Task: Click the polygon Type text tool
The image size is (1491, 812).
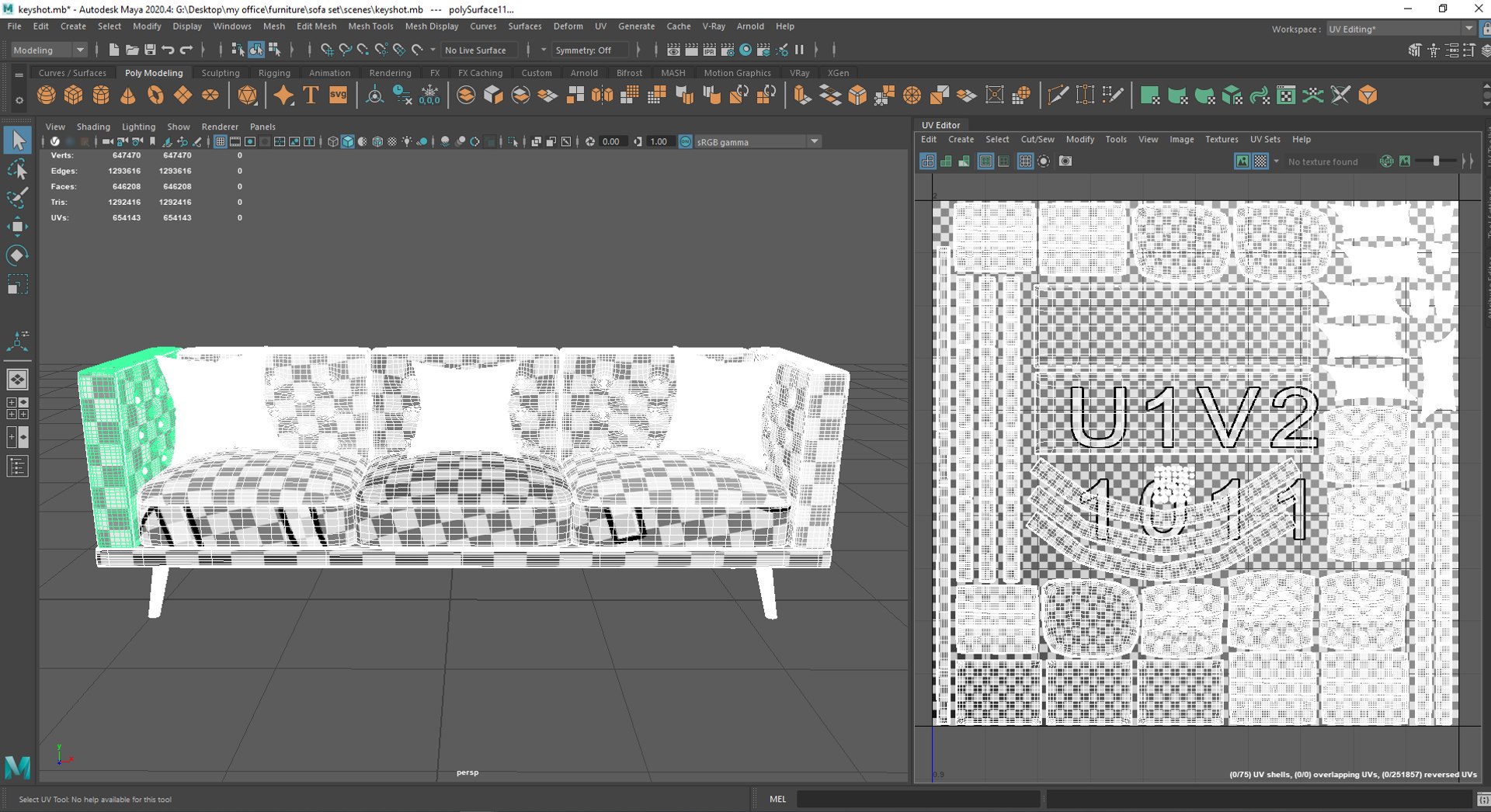Action: coord(311,95)
